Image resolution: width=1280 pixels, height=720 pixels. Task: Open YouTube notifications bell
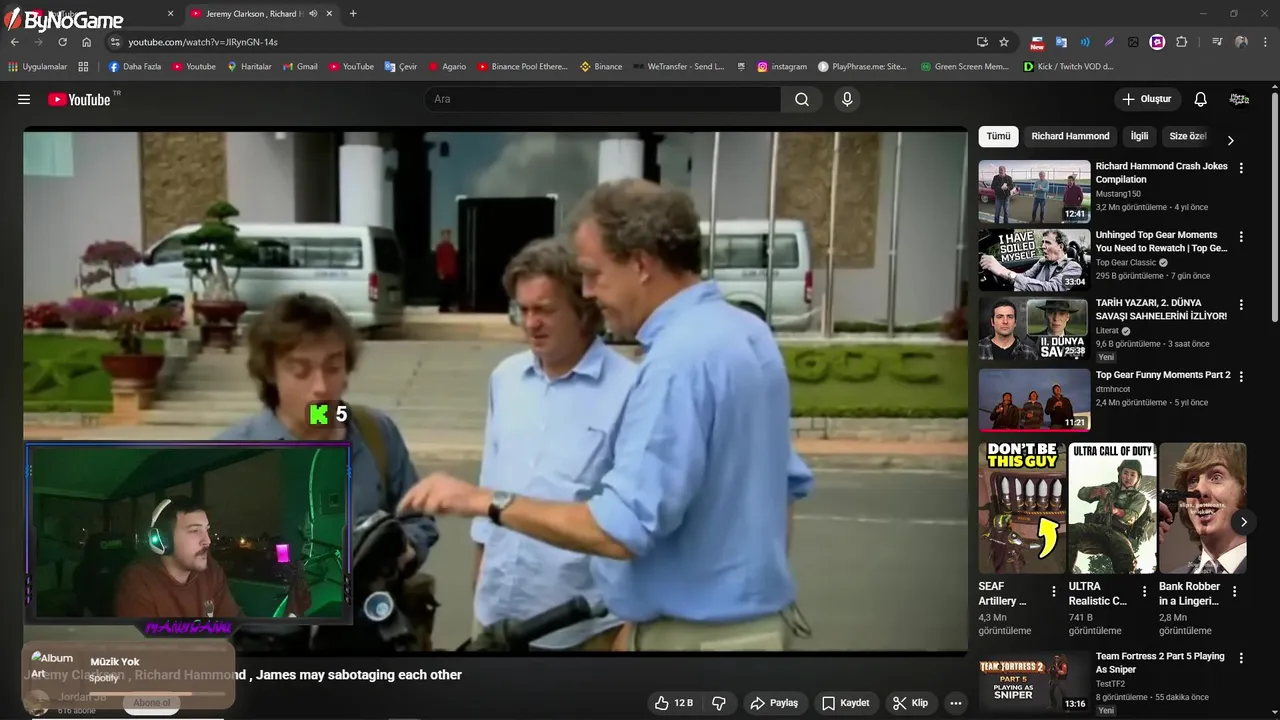1201,99
